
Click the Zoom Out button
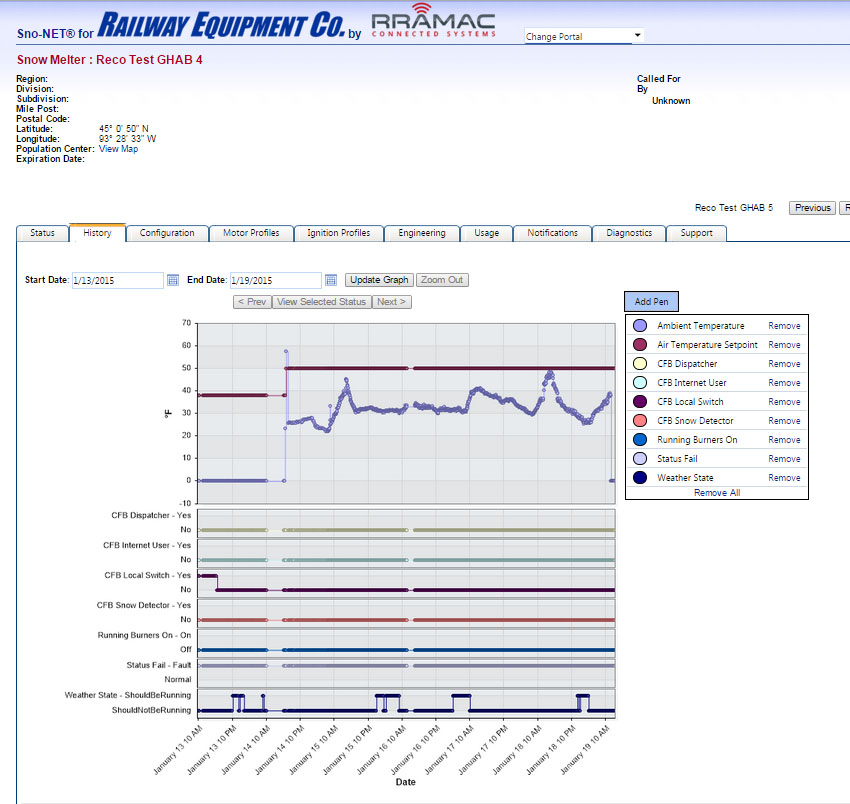click(x=442, y=280)
